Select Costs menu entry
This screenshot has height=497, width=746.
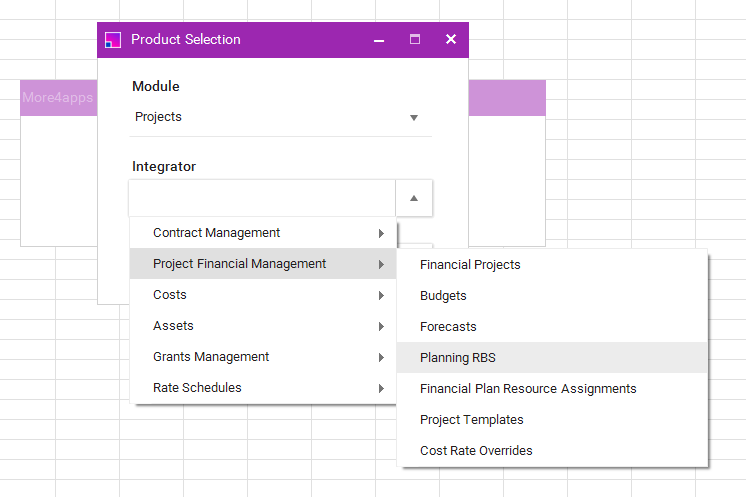click(263, 295)
